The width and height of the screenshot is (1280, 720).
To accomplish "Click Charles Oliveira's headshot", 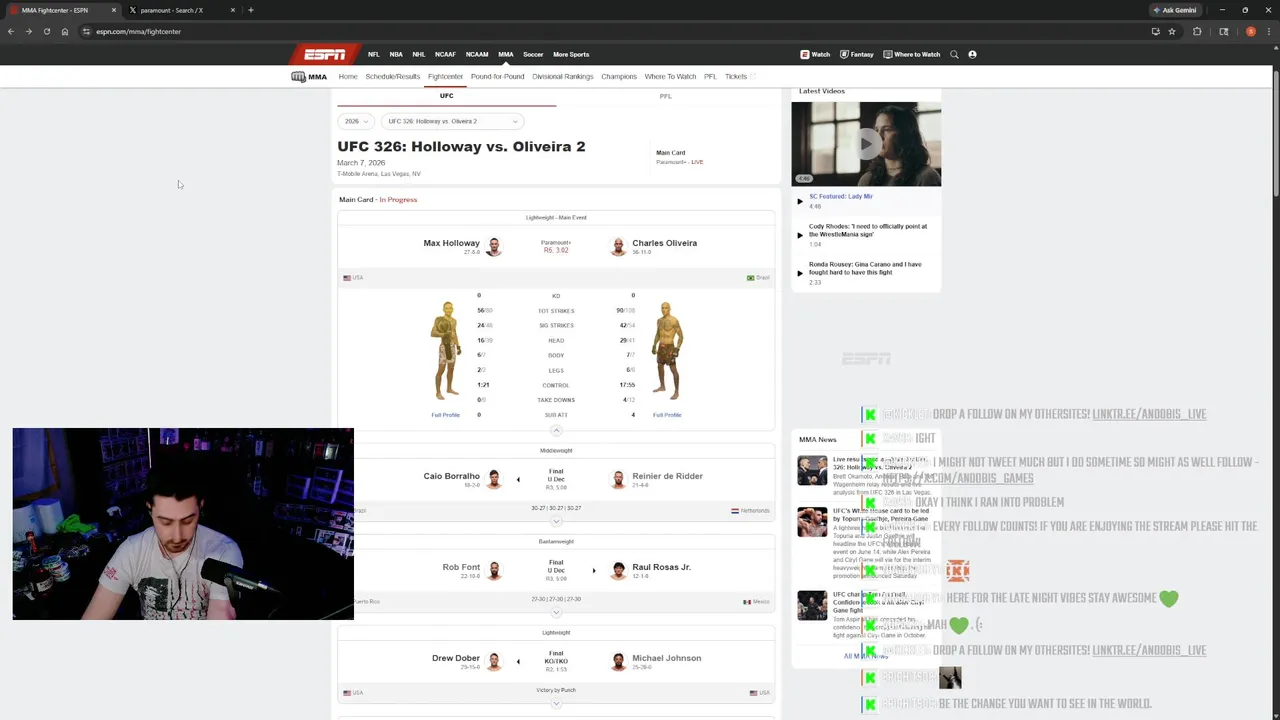I will tap(618, 246).
